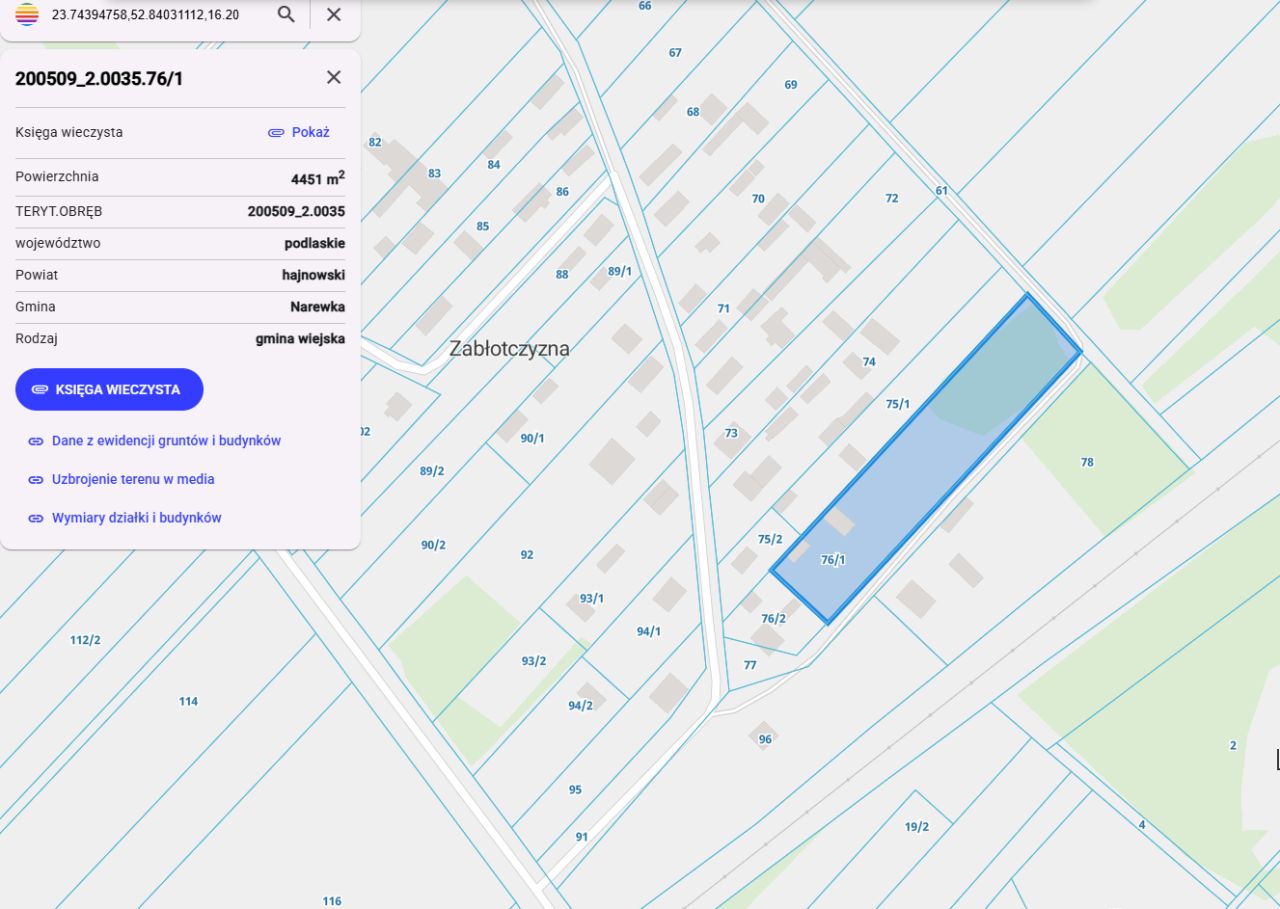
Task: Select parcel 114 on the map
Action: [x=188, y=701]
